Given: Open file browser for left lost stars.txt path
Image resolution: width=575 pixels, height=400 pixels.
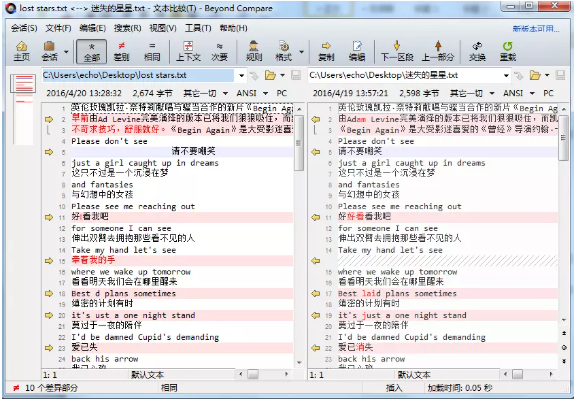Looking at the screenshot, I should 270,76.
